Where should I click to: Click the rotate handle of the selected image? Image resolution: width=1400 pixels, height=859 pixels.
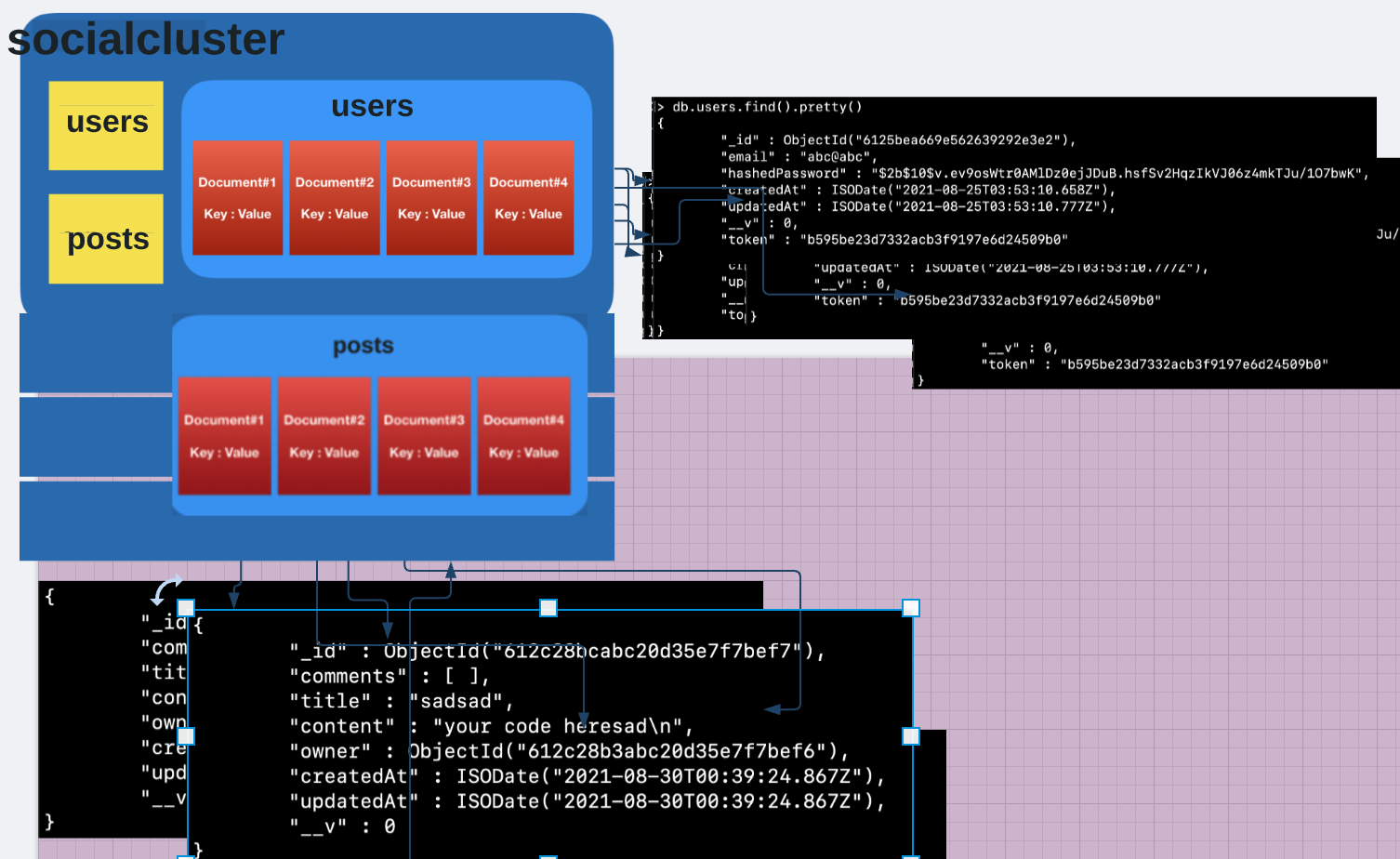coord(167,589)
